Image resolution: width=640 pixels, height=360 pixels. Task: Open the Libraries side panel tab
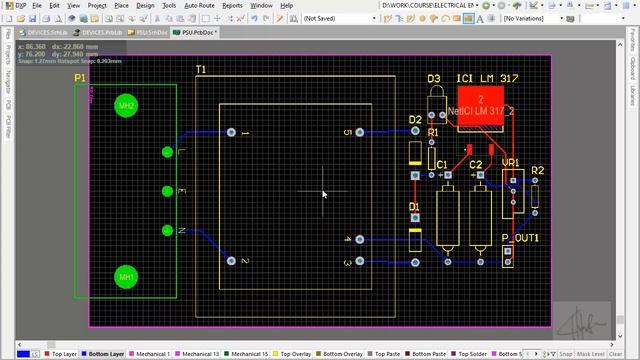pos(633,96)
